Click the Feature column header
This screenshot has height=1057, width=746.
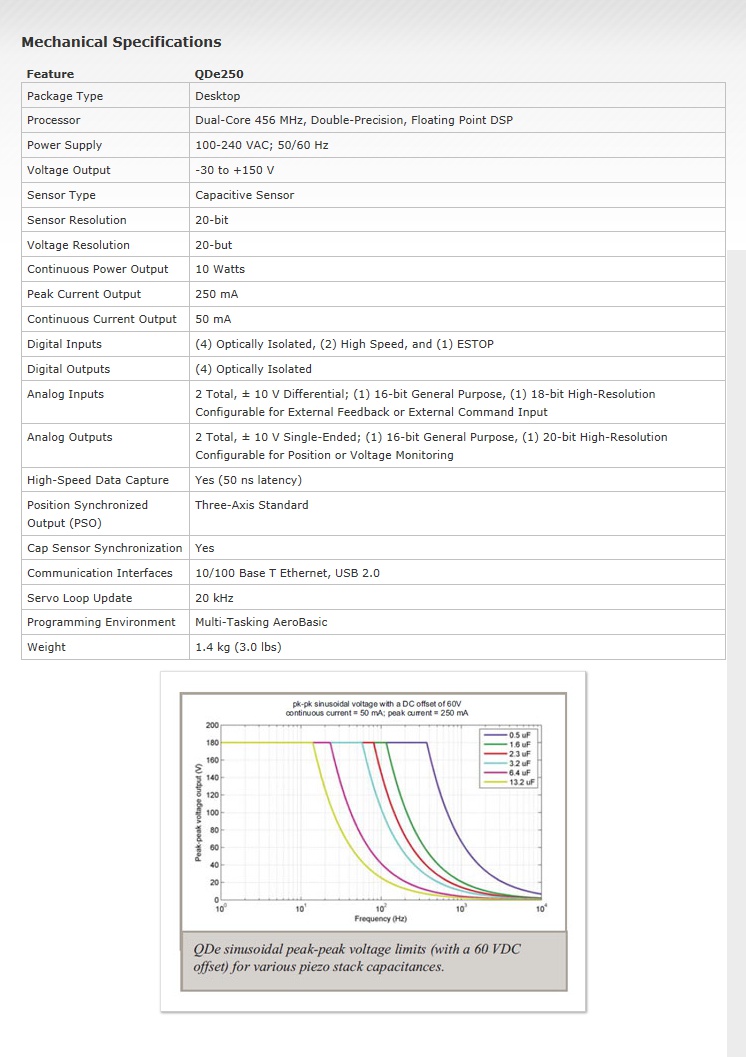(51, 74)
